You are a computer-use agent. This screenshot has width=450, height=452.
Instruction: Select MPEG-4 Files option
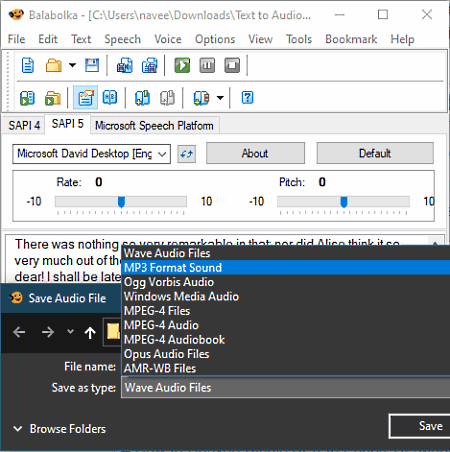[286, 311]
